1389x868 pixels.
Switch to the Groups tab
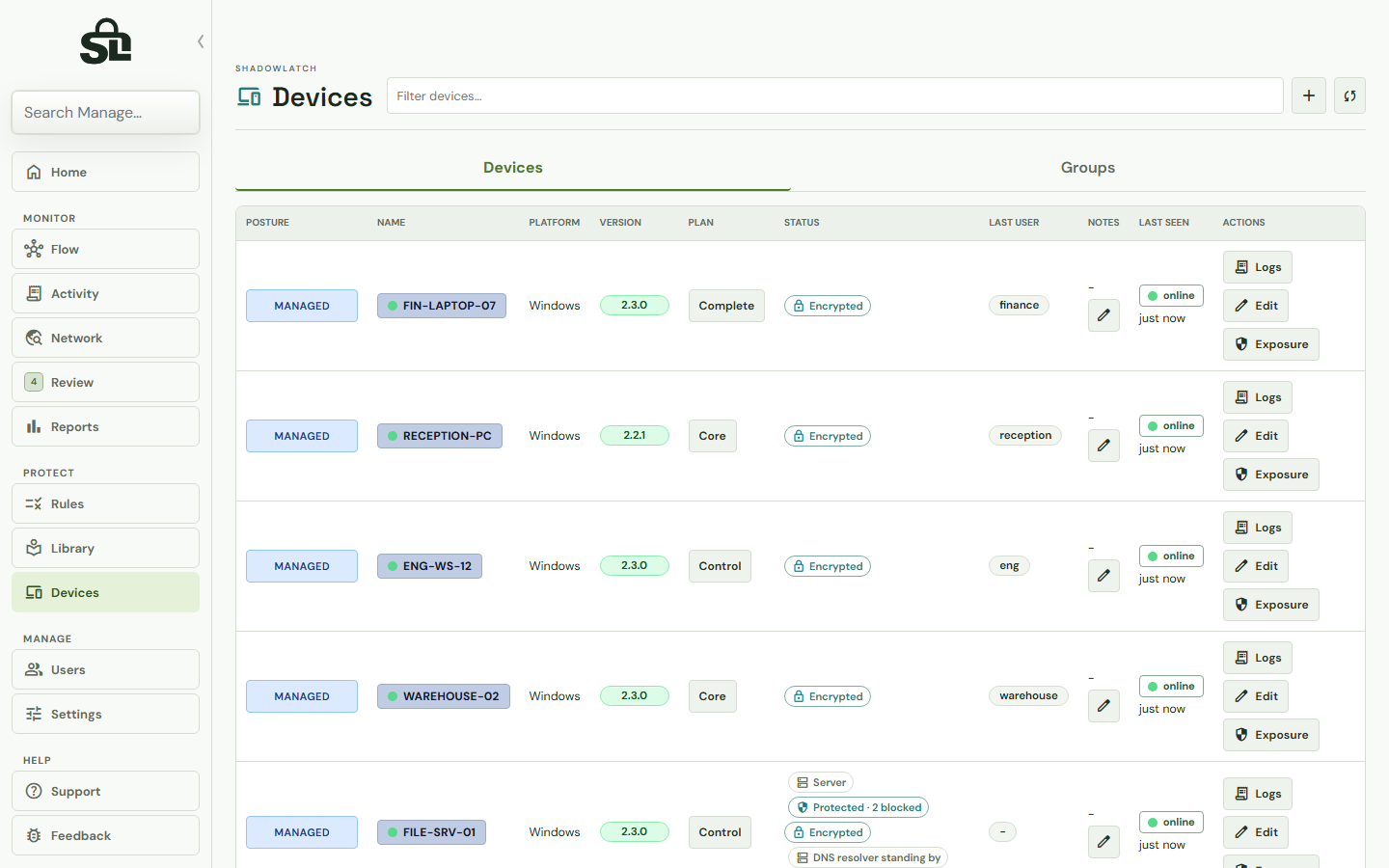point(1087,168)
